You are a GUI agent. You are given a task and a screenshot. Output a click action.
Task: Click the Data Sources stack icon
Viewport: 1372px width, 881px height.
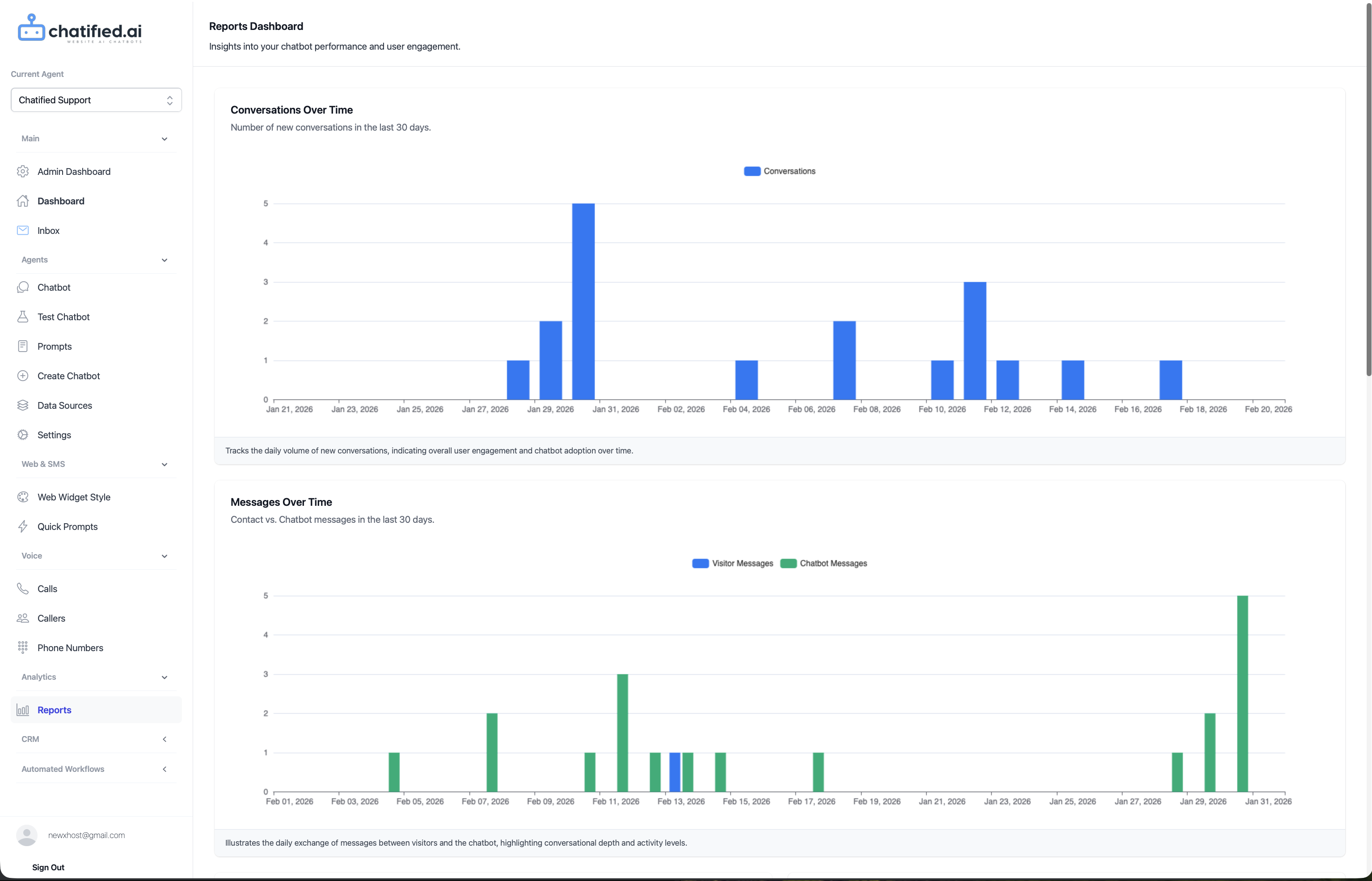click(x=23, y=406)
